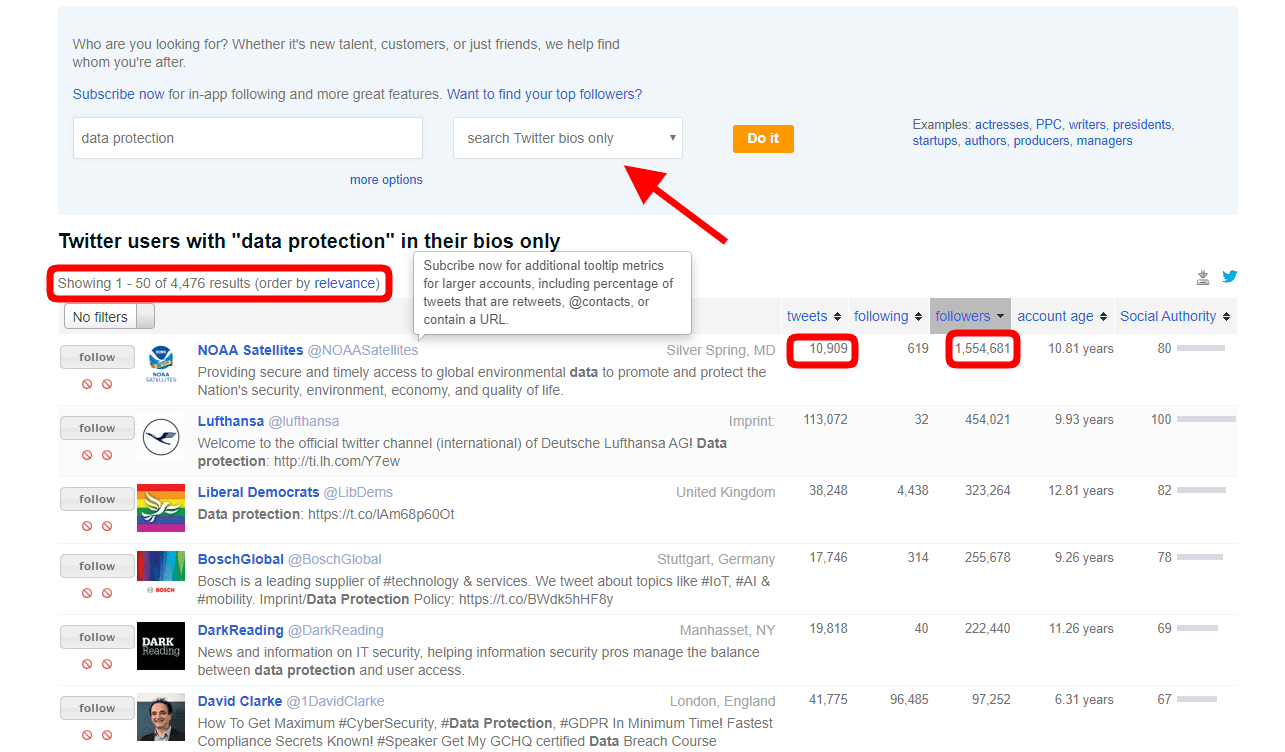Image resolution: width=1285 pixels, height=752 pixels.
Task: Open David Clarke's profile photo
Action: (x=161, y=716)
